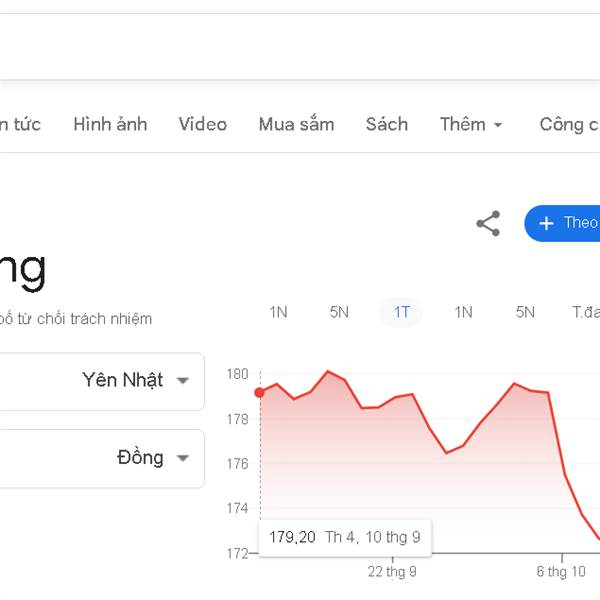Open the Mua sắm tab

[296, 125]
